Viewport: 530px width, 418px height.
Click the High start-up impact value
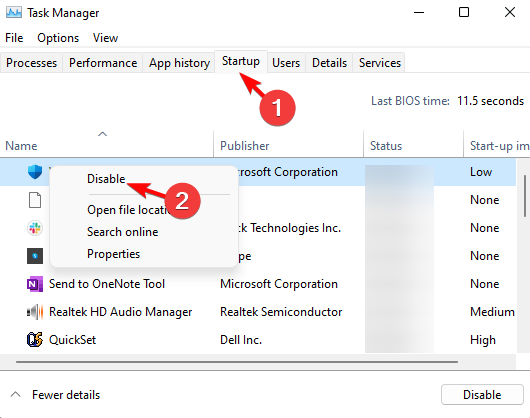coord(483,340)
